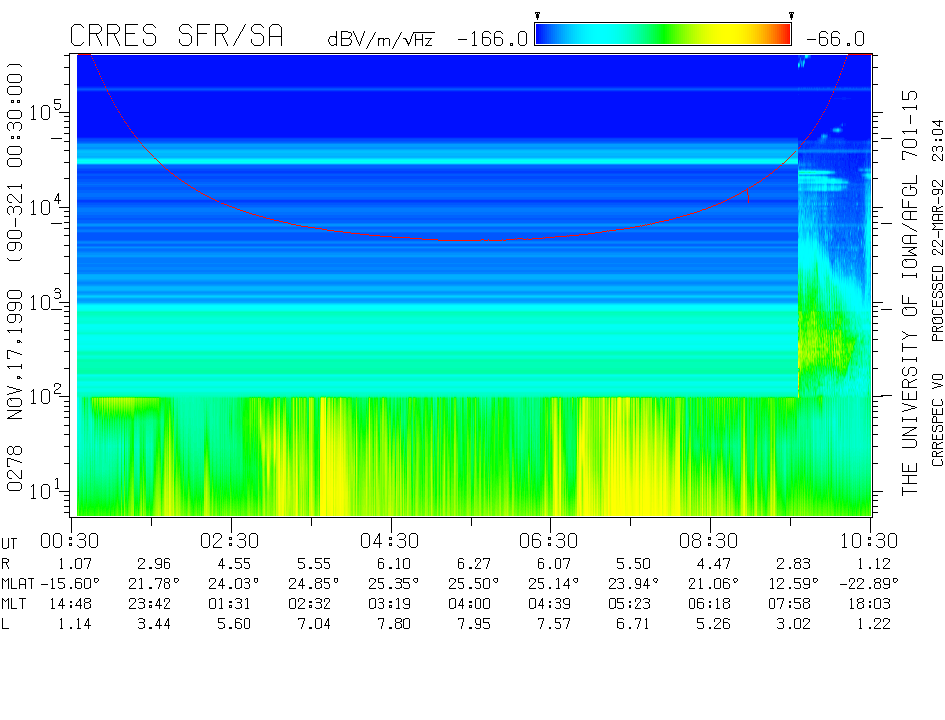The height and width of the screenshot is (720, 945).
Task: Choose the 06:30 UT time tick label
Action: (550, 540)
